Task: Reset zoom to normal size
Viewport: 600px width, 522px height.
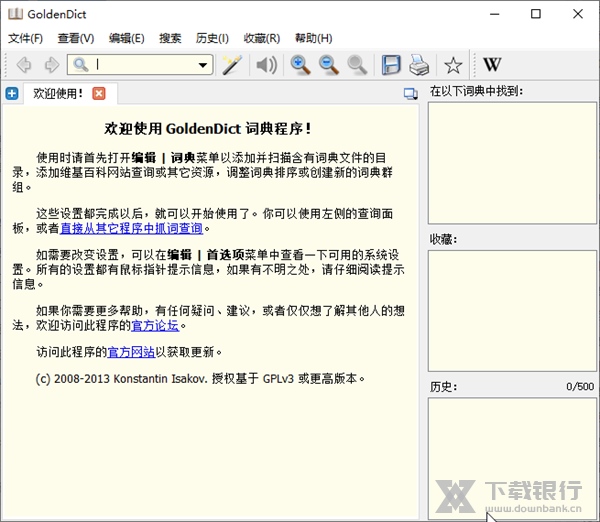Action: click(356, 66)
